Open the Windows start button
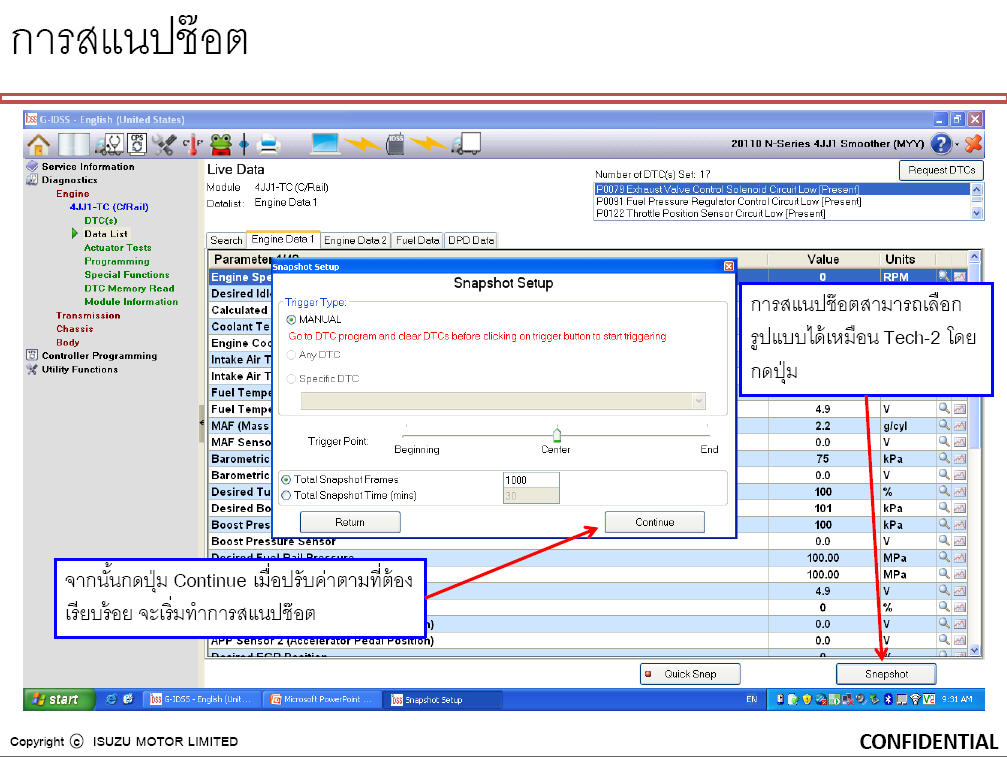 [59, 699]
